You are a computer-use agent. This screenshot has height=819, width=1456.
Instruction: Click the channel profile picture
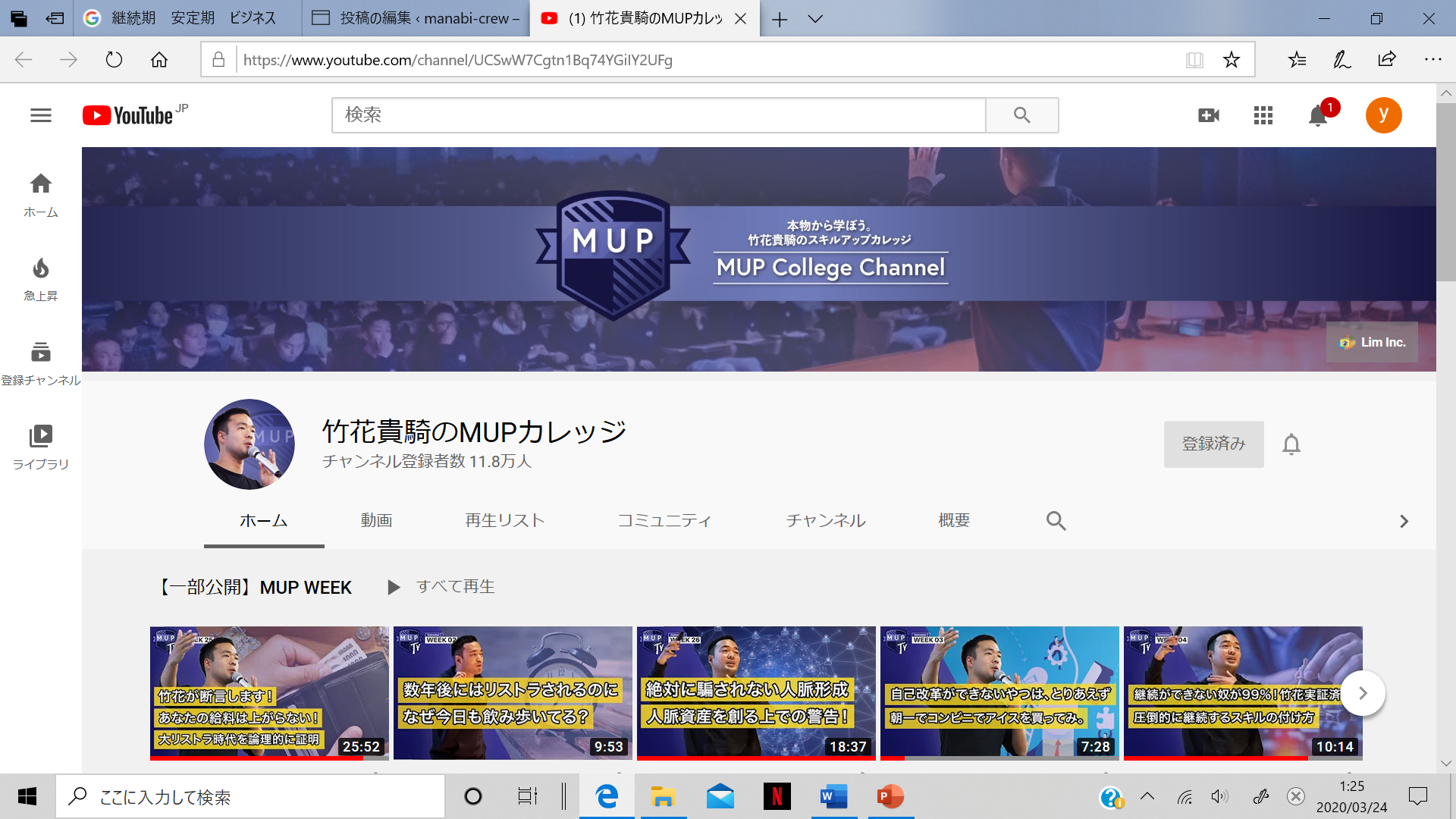coord(249,444)
